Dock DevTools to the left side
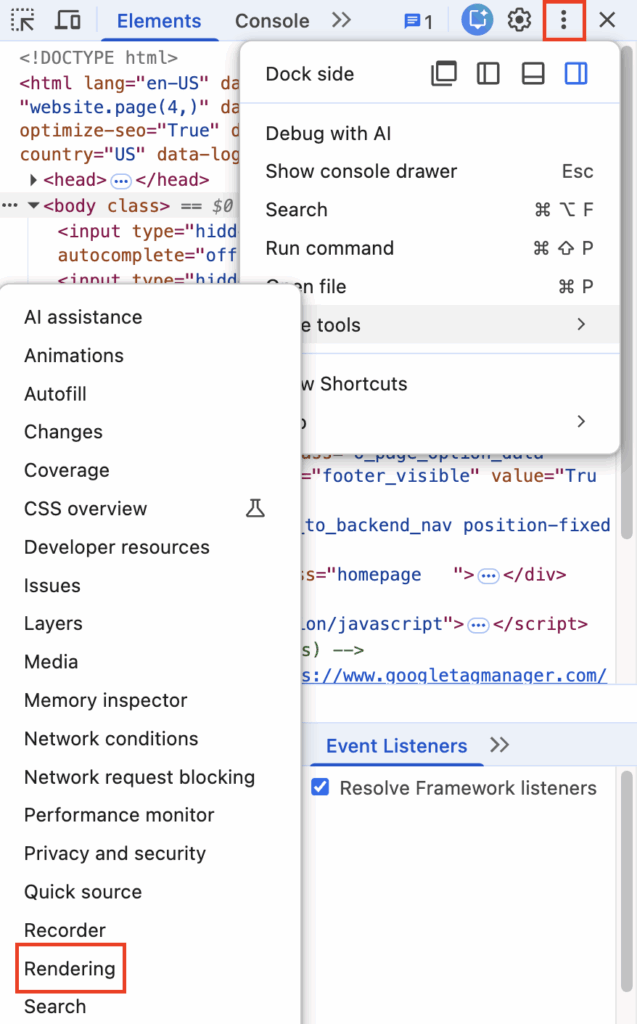 coord(487,73)
